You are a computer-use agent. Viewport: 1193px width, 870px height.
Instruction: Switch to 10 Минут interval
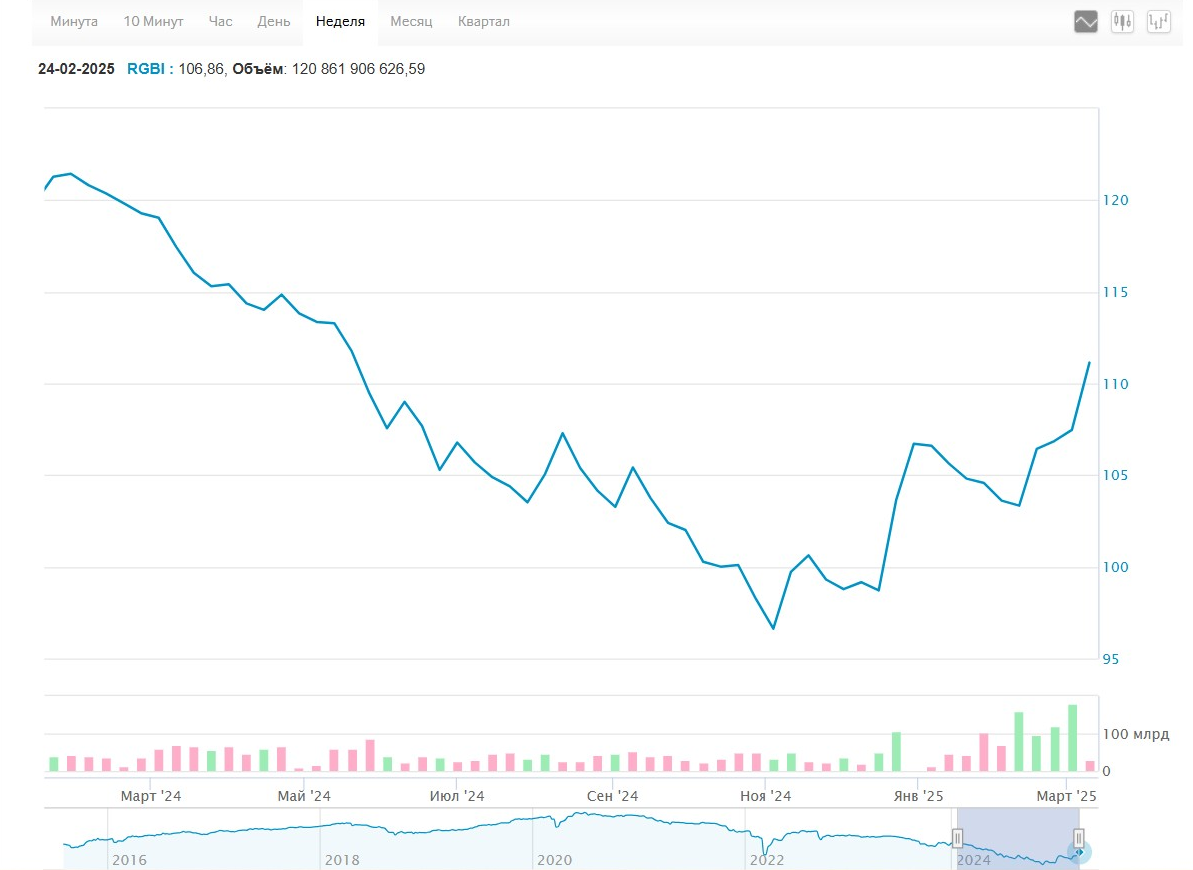click(x=153, y=21)
